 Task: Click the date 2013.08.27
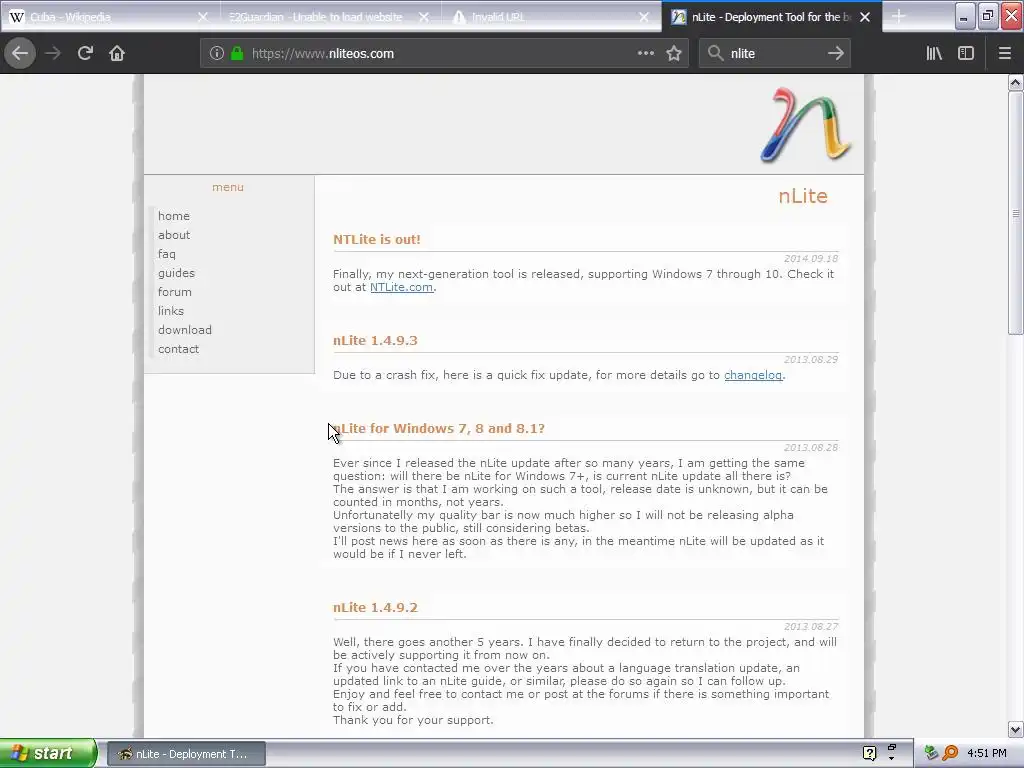pyautogui.click(x=811, y=627)
